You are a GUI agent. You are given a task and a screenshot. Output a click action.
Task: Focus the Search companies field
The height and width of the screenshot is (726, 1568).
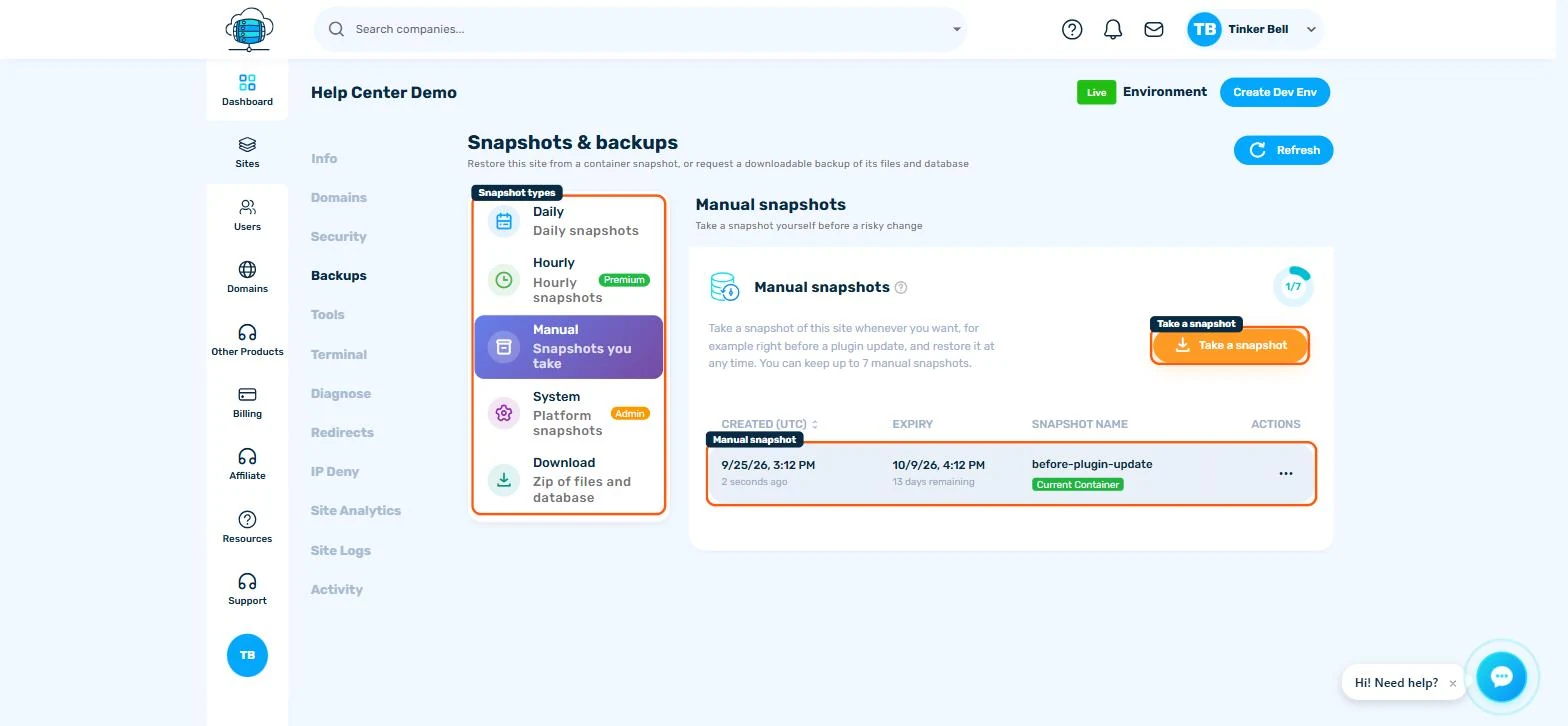point(640,29)
